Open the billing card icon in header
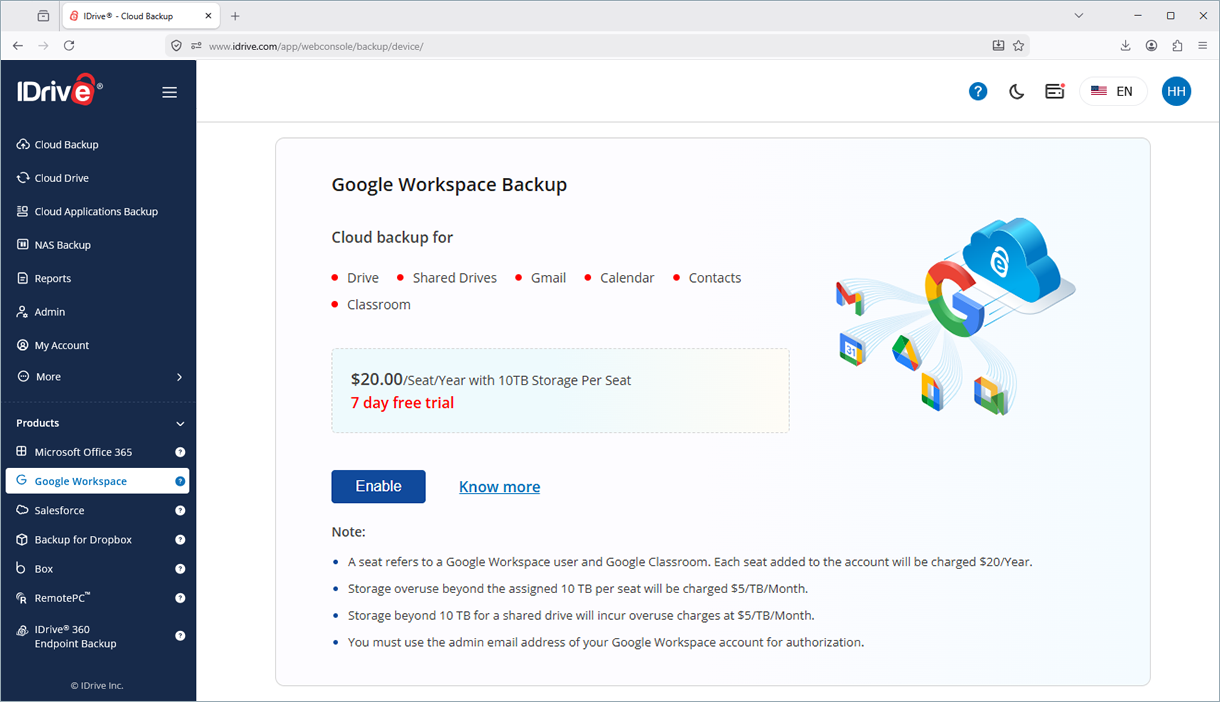The height and width of the screenshot is (702, 1220). pos(1054,91)
